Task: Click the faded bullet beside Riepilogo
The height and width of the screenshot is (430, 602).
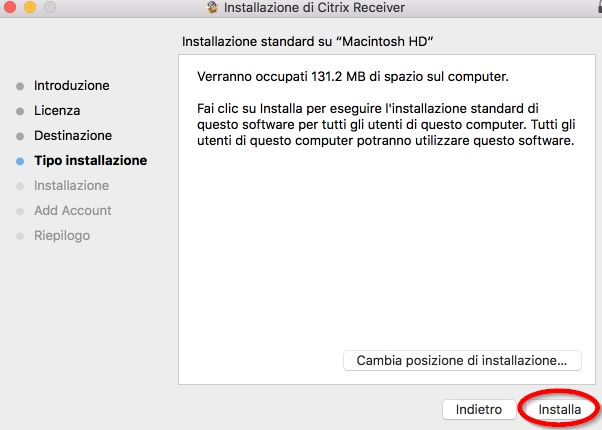Action: pyautogui.click(x=20, y=236)
